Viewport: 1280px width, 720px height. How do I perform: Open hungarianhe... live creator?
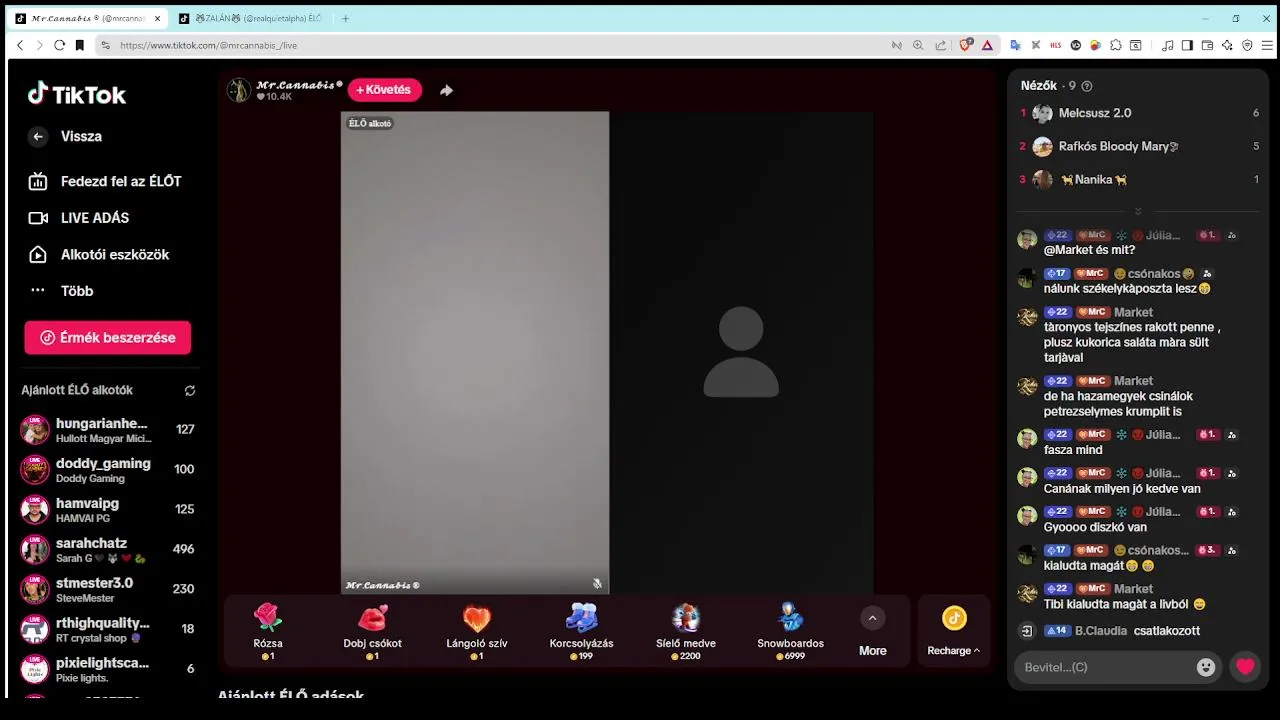coord(108,430)
